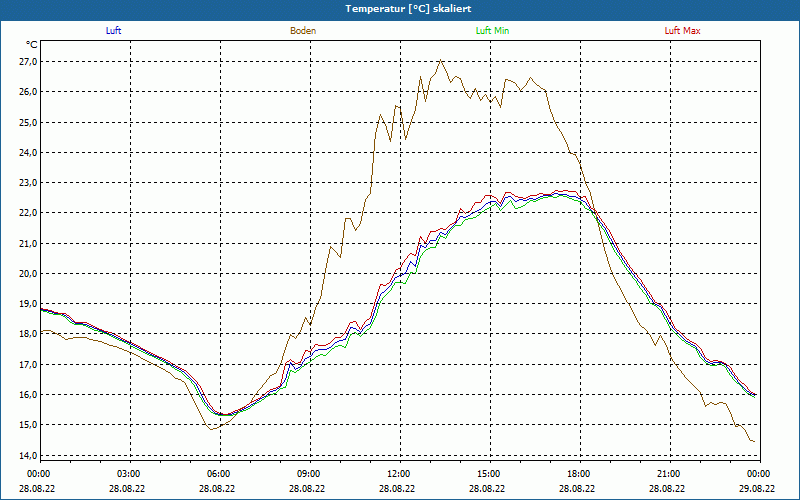Click the 22,0 axis value
The height and width of the screenshot is (500, 800).
(x=27, y=213)
